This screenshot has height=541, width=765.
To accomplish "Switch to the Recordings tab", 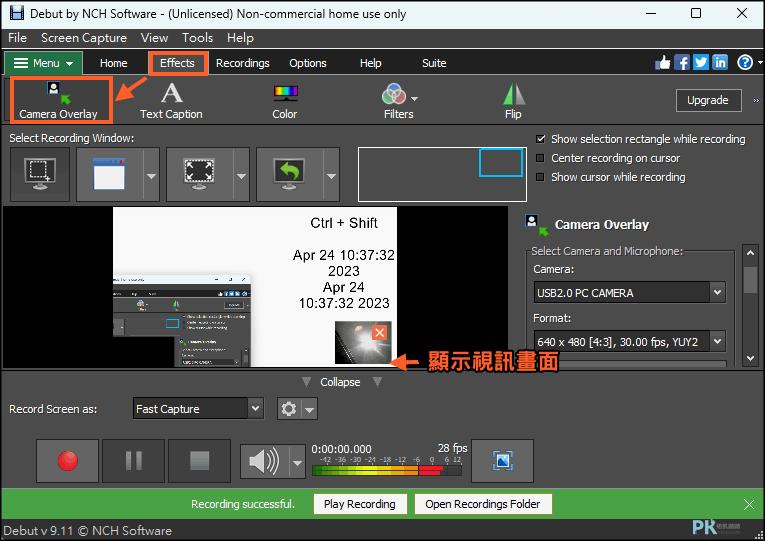I will [x=242, y=63].
